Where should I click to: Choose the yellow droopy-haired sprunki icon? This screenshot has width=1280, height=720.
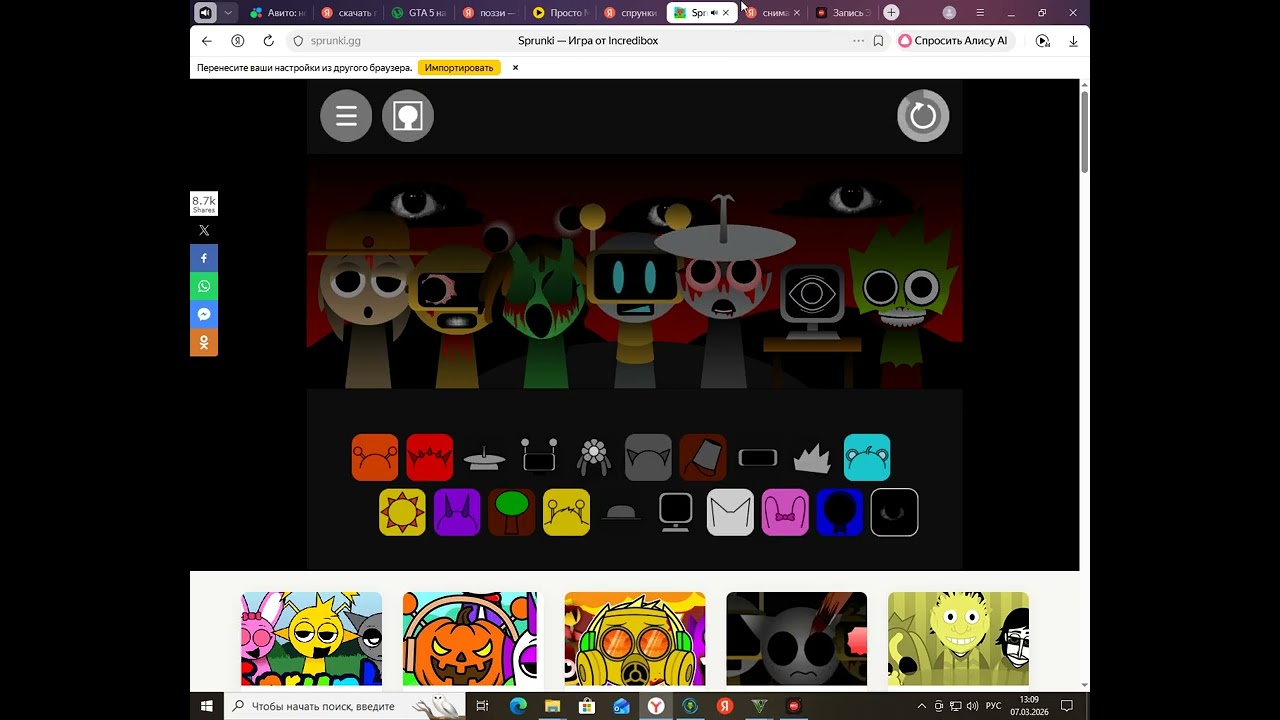pyautogui.click(x=566, y=512)
